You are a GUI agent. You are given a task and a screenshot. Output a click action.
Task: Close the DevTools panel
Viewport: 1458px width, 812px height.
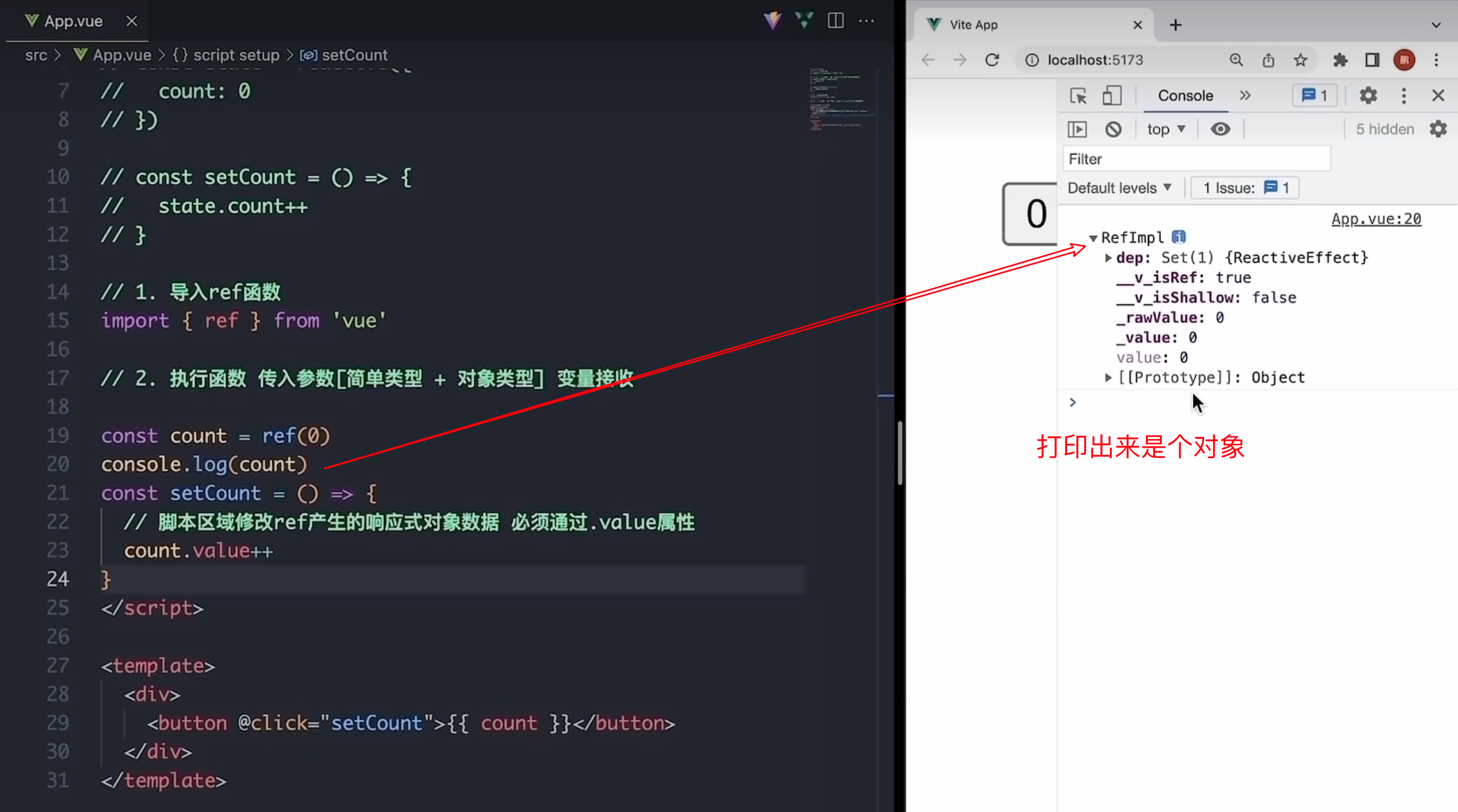tap(1438, 95)
